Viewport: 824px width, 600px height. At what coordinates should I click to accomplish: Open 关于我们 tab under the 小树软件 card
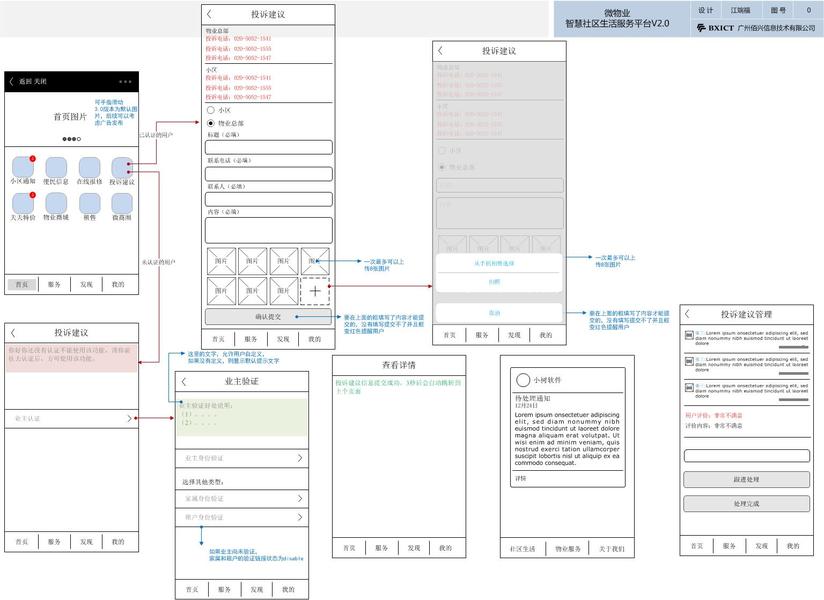click(x=612, y=549)
